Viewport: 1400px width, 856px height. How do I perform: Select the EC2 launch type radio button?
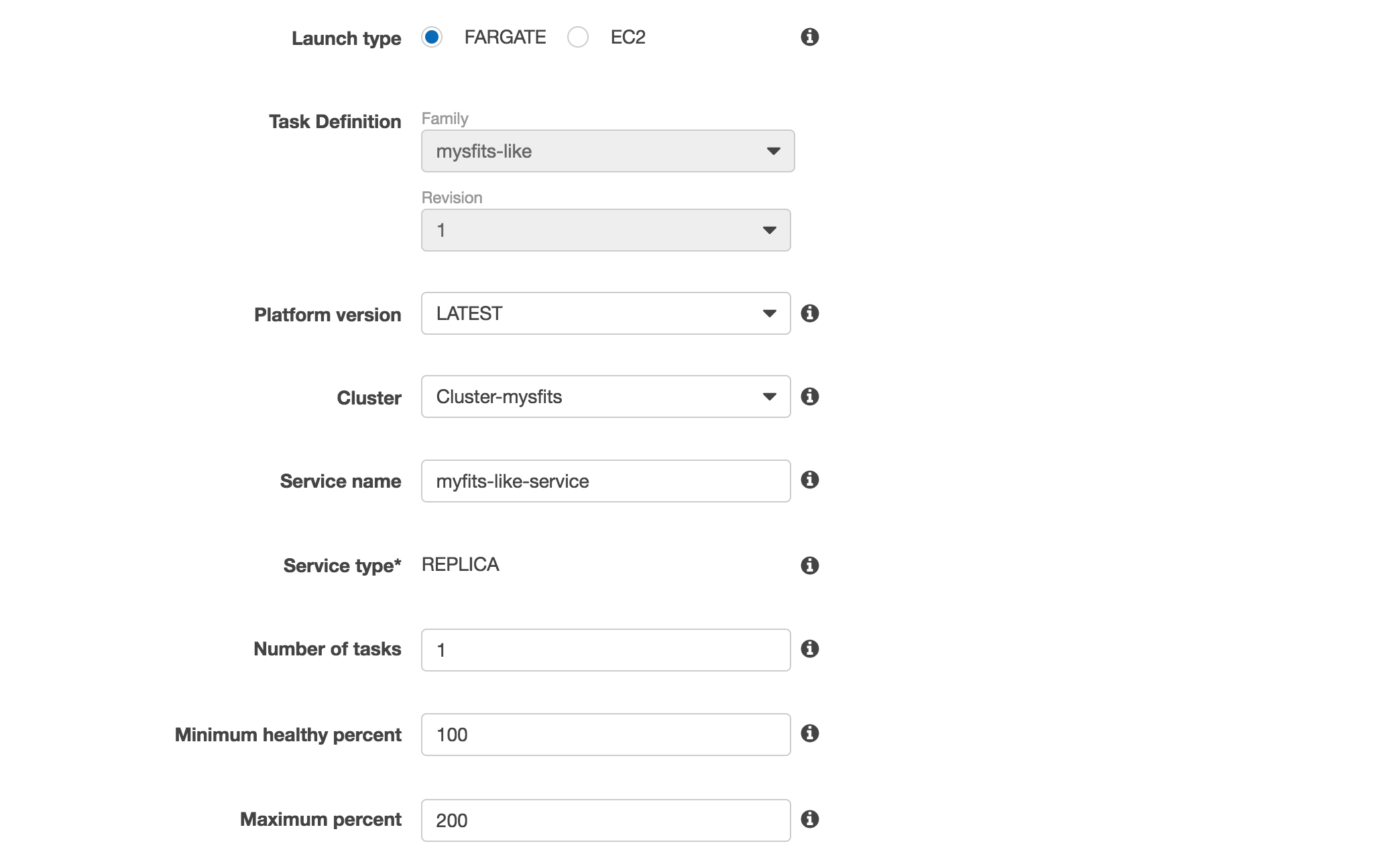coord(578,37)
